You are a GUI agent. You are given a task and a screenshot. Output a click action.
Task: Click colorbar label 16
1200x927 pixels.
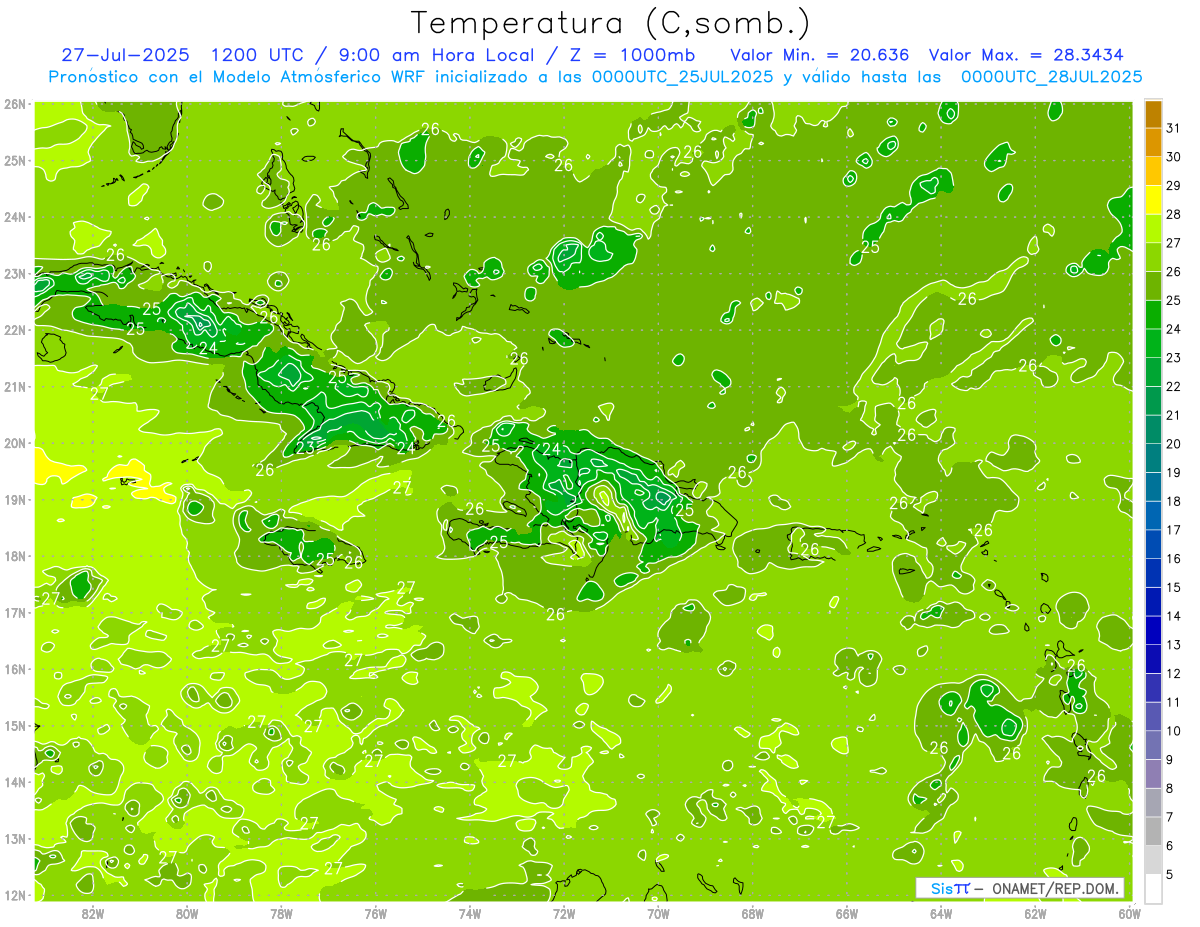[1174, 558]
